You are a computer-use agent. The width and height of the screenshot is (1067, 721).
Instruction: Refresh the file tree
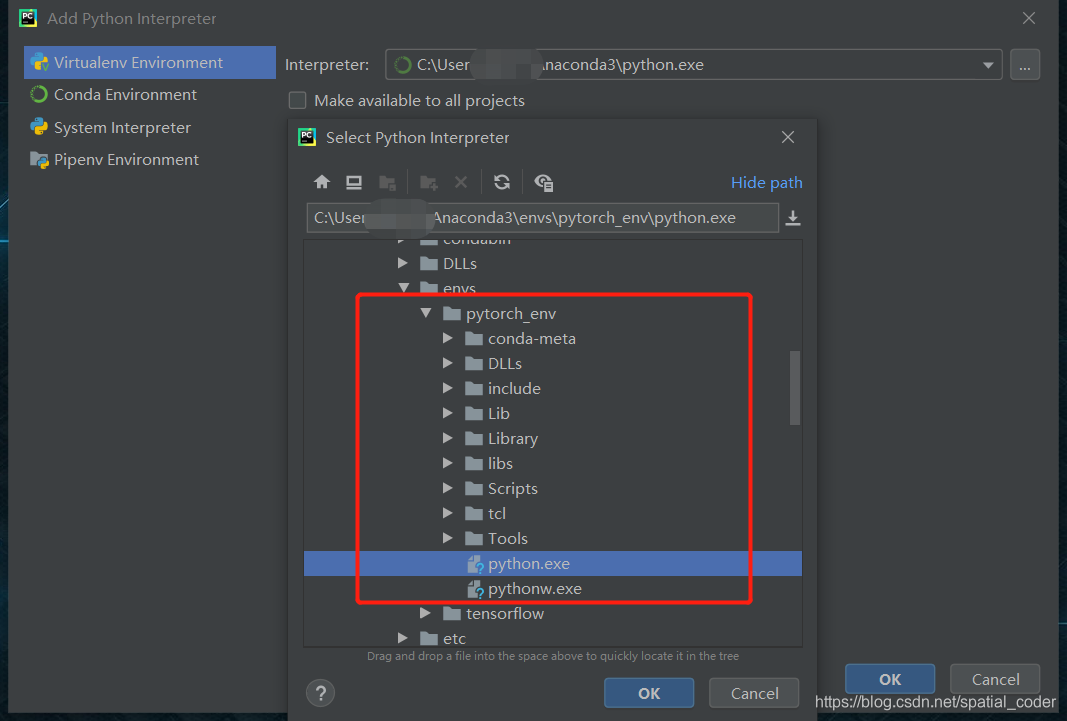[502, 182]
